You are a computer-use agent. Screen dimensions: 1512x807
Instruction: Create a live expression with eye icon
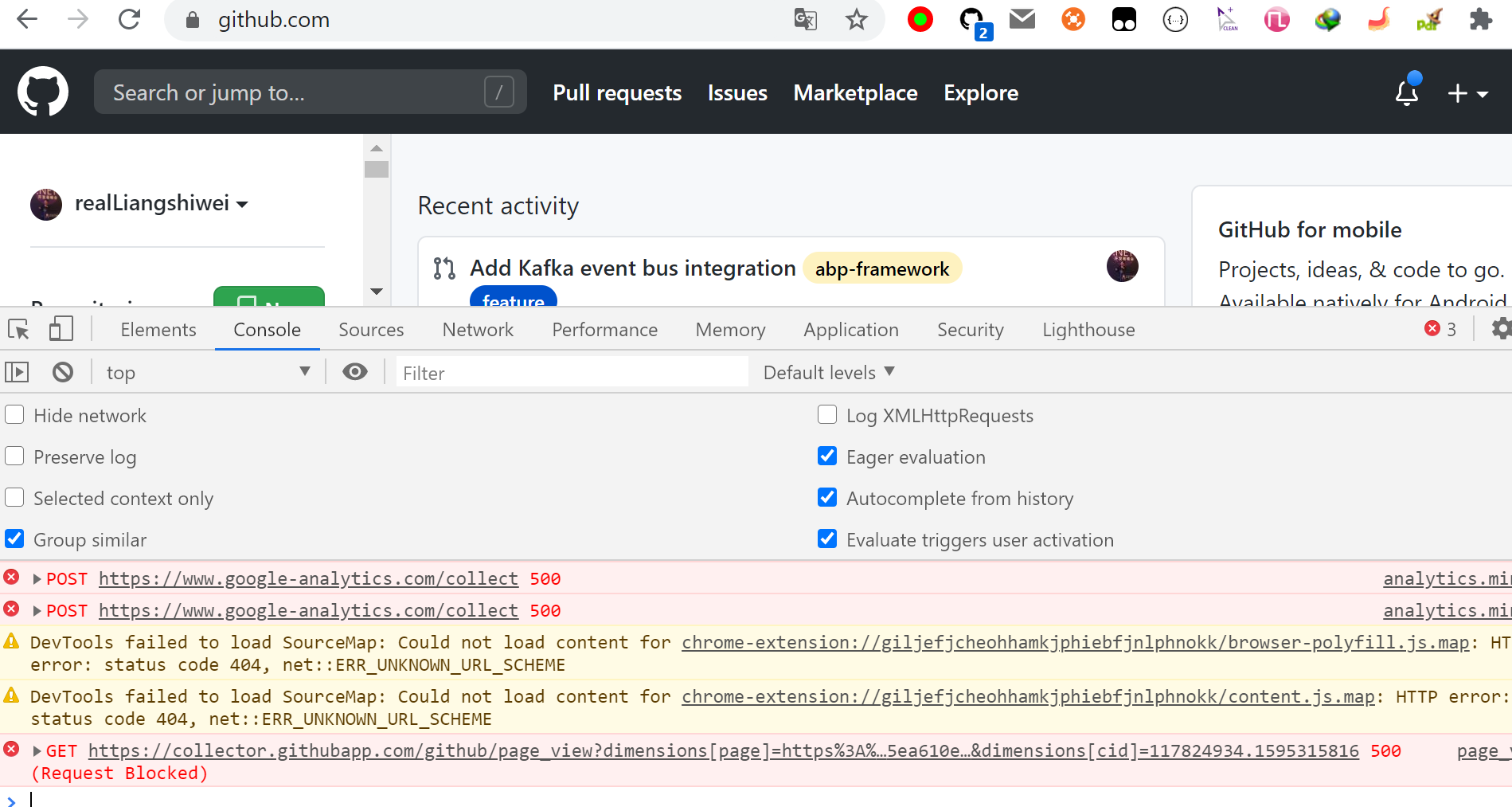click(x=355, y=372)
